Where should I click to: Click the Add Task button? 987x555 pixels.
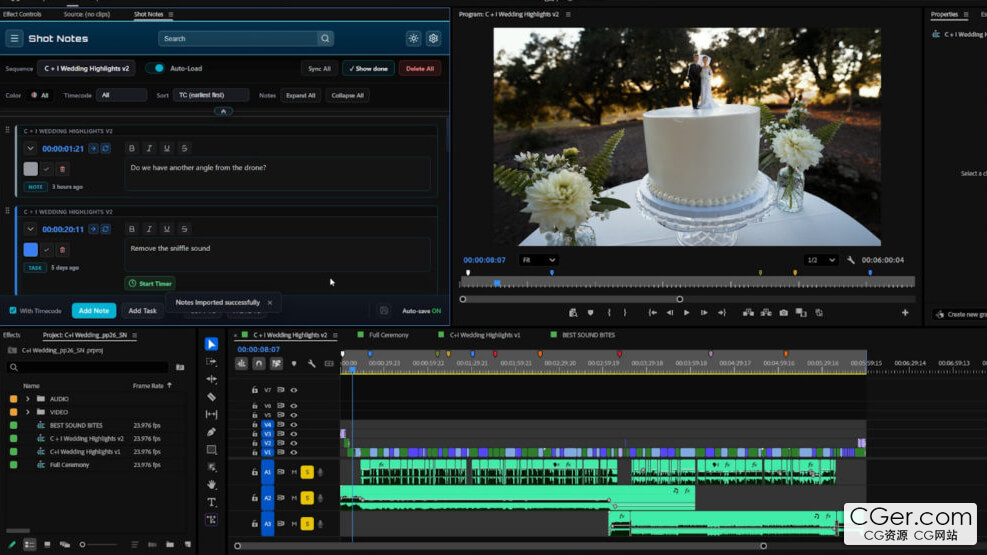(x=142, y=311)
